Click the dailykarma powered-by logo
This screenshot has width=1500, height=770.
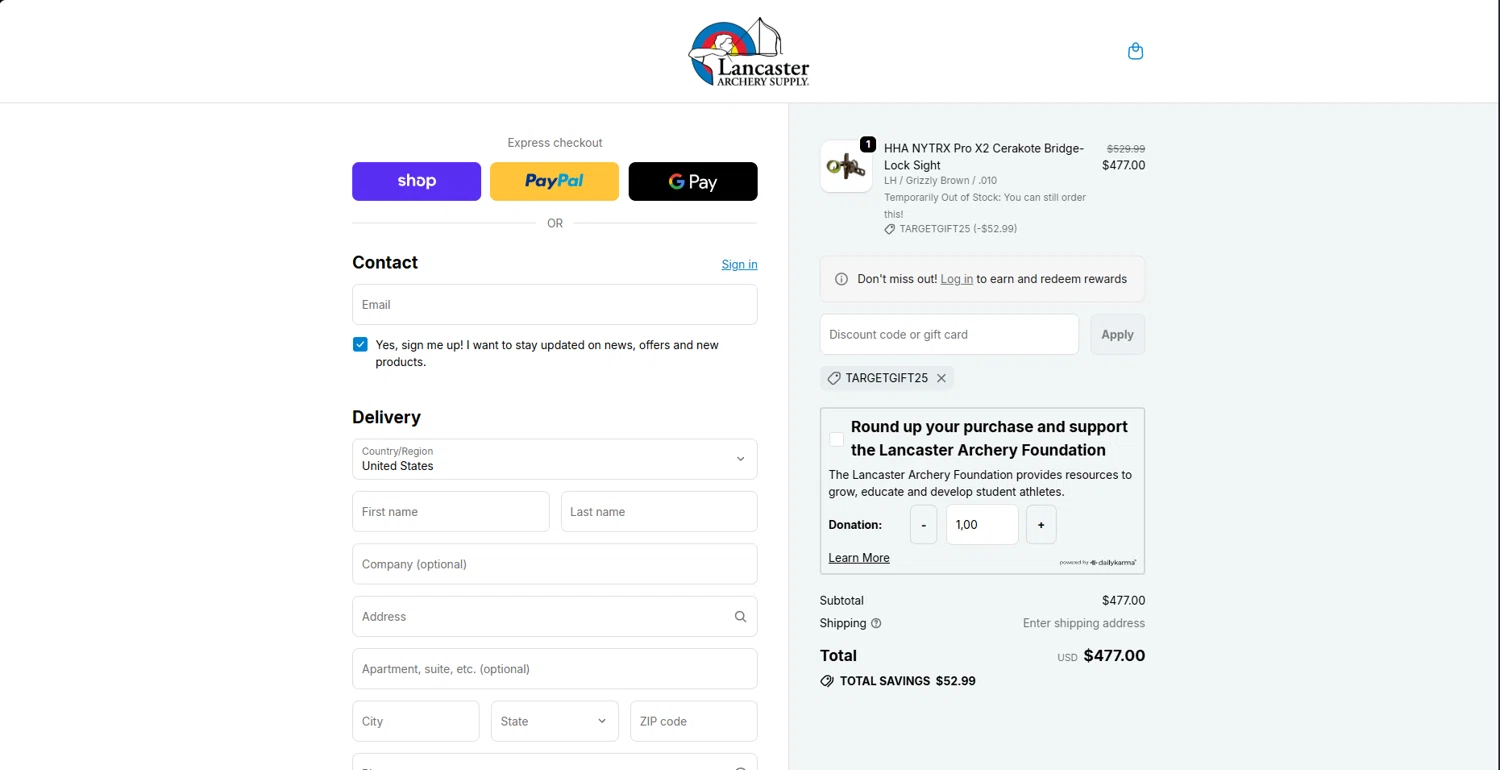tap(1098, 563)
